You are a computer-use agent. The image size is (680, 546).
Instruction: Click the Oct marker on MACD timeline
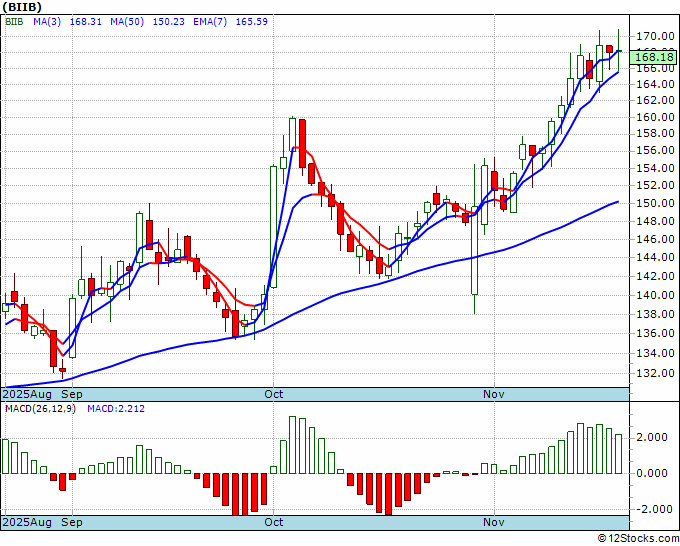[x=274, y=522]
